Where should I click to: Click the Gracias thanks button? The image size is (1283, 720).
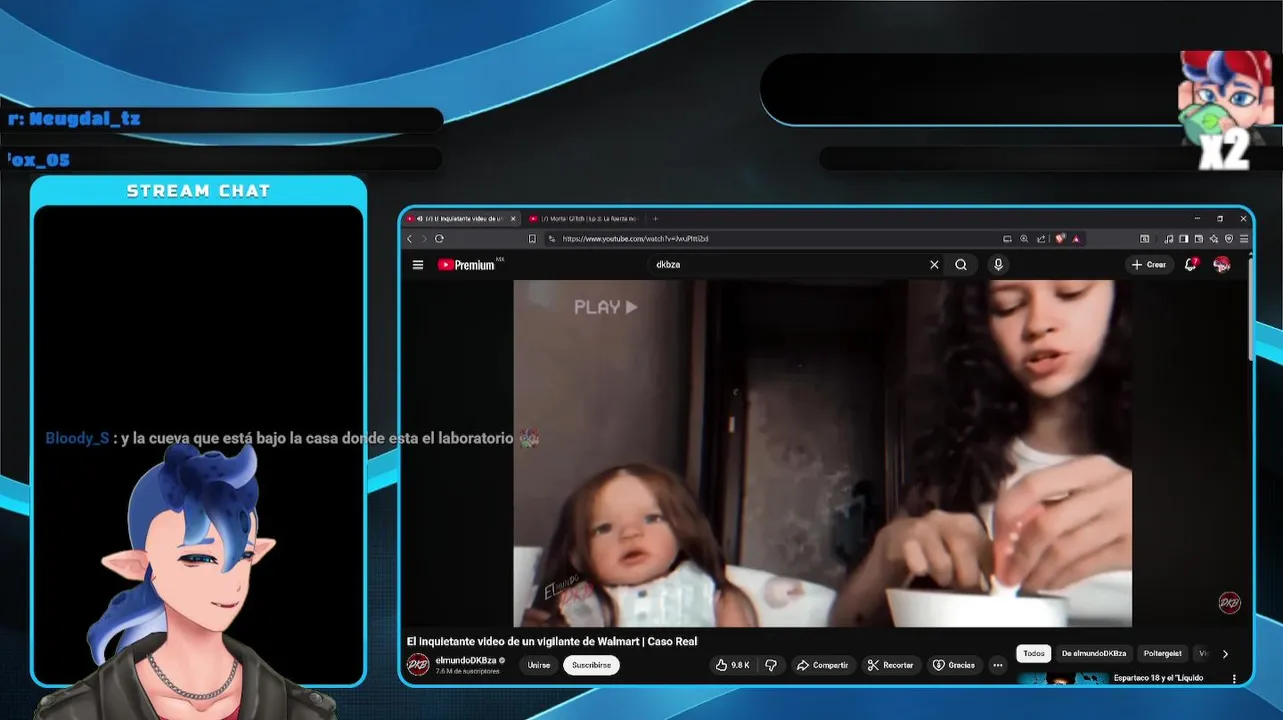pos(954,665)
